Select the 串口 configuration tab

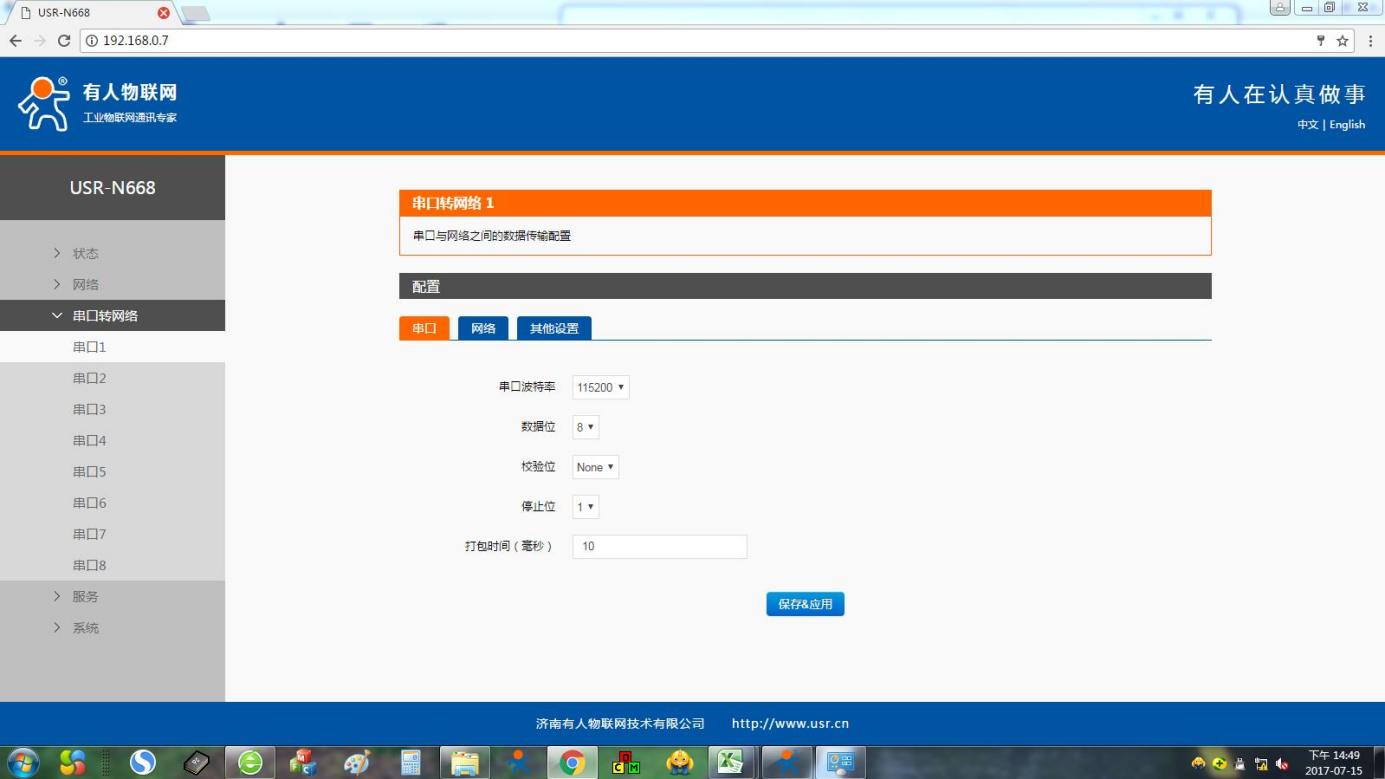pos(424,328)
